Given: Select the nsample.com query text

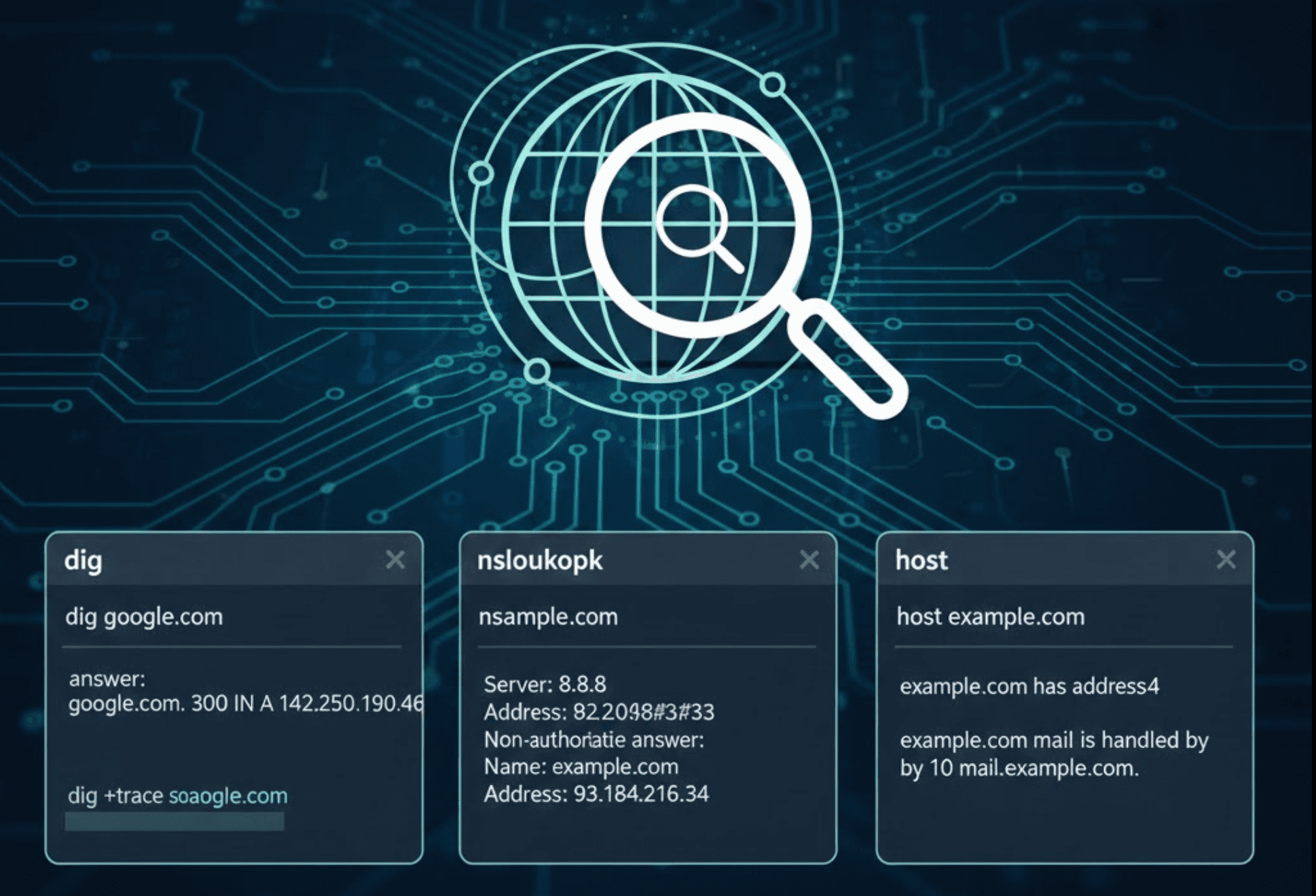Looking at the screenshot, I should pos(549,616).
